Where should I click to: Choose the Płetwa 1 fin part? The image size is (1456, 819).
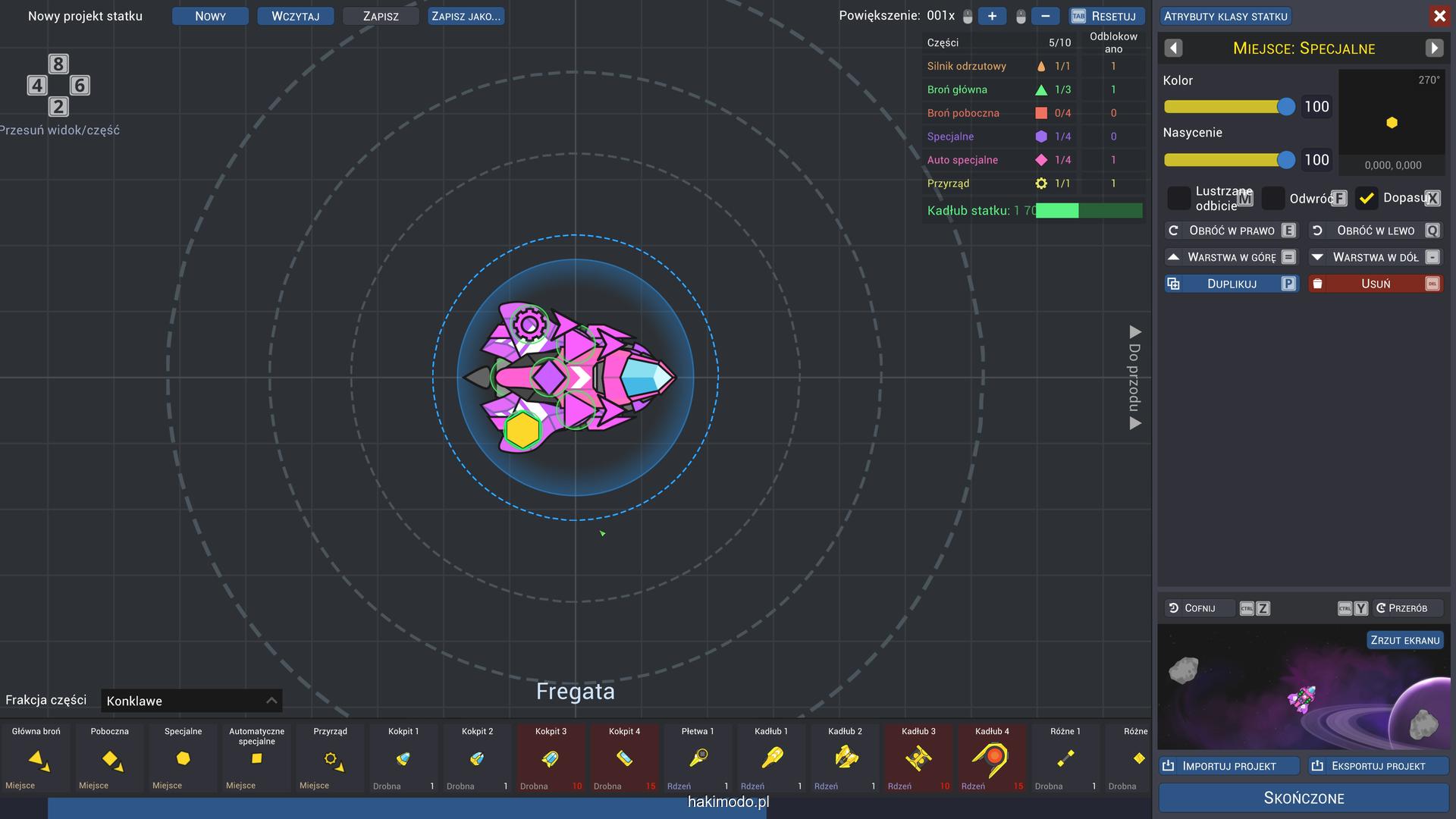coord(698,758)
